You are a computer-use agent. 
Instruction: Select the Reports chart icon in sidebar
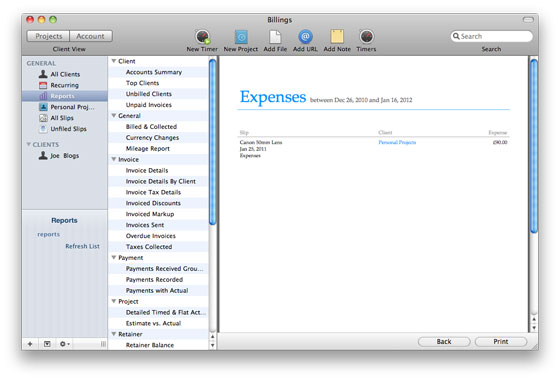click(x=43, y=96)
